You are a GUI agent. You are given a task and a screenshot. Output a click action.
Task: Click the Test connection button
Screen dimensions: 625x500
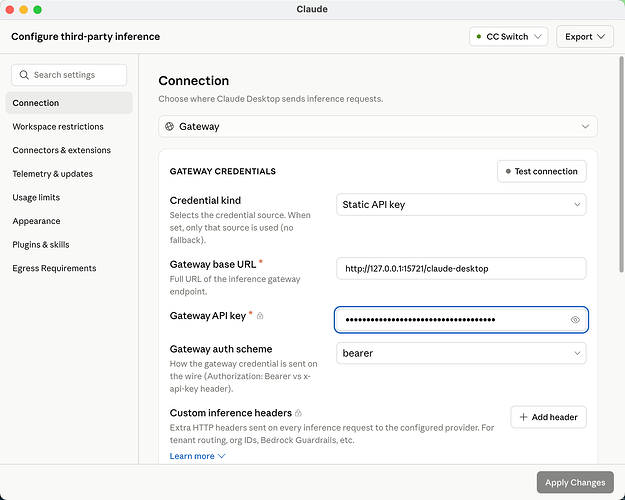(542, 171)
